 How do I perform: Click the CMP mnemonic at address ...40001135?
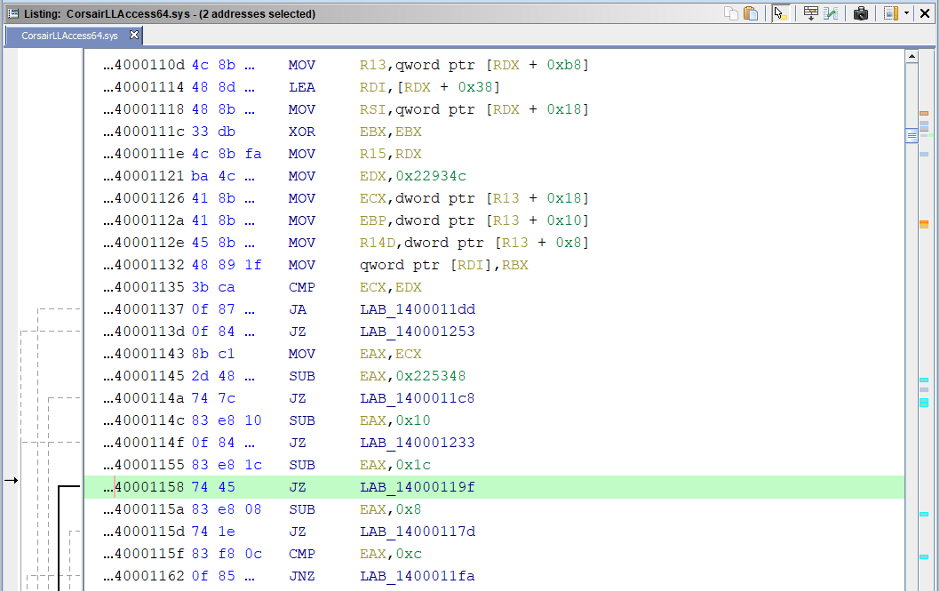pyautogui.click(x=302, y=287)
